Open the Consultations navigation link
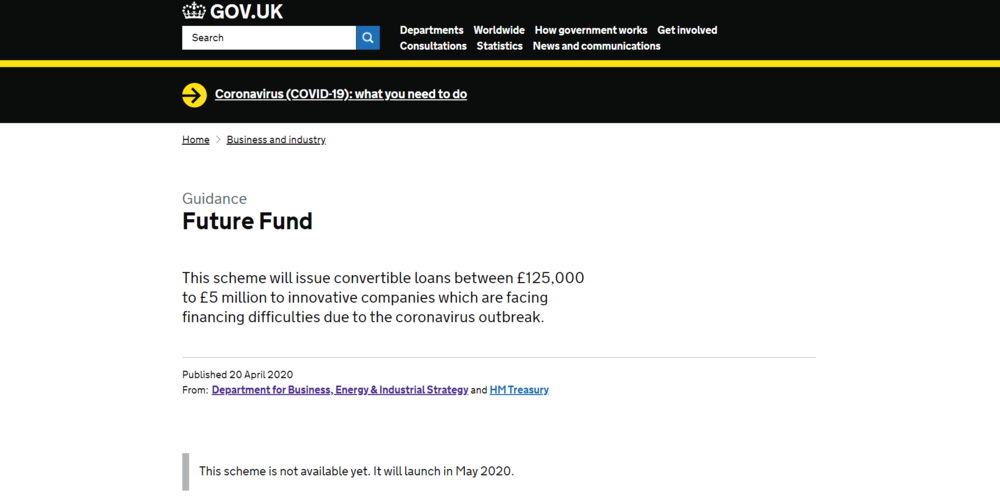This screenshot has width=1000, height=497. tap(433, 46)
